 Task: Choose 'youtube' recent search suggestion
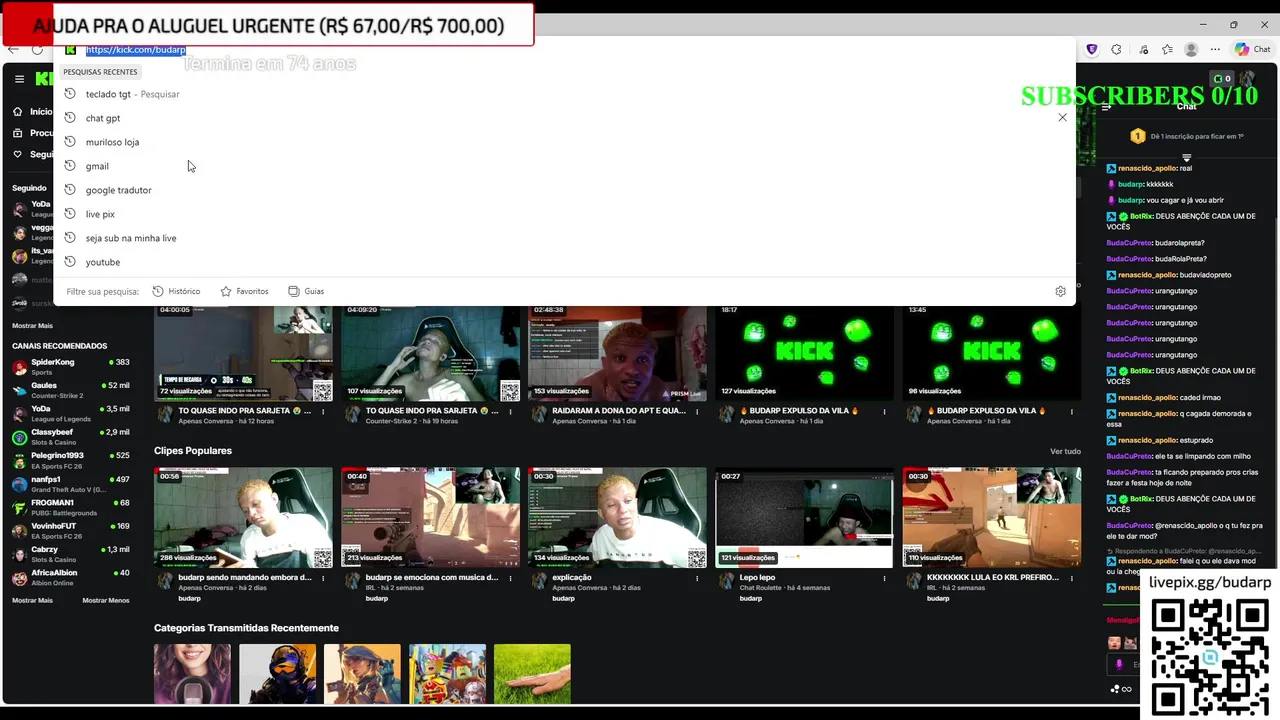[565, 262]
